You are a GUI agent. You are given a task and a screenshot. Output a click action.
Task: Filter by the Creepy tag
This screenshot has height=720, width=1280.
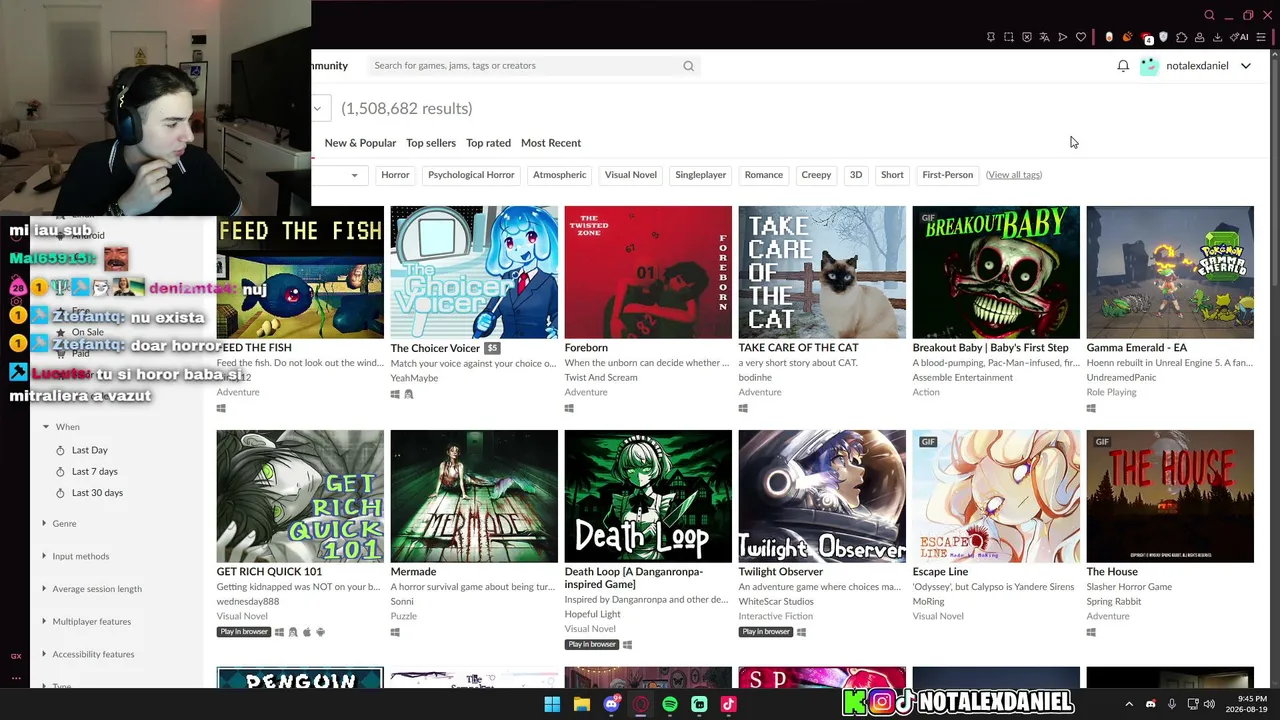pyautogui.click(x=816, y=175)
